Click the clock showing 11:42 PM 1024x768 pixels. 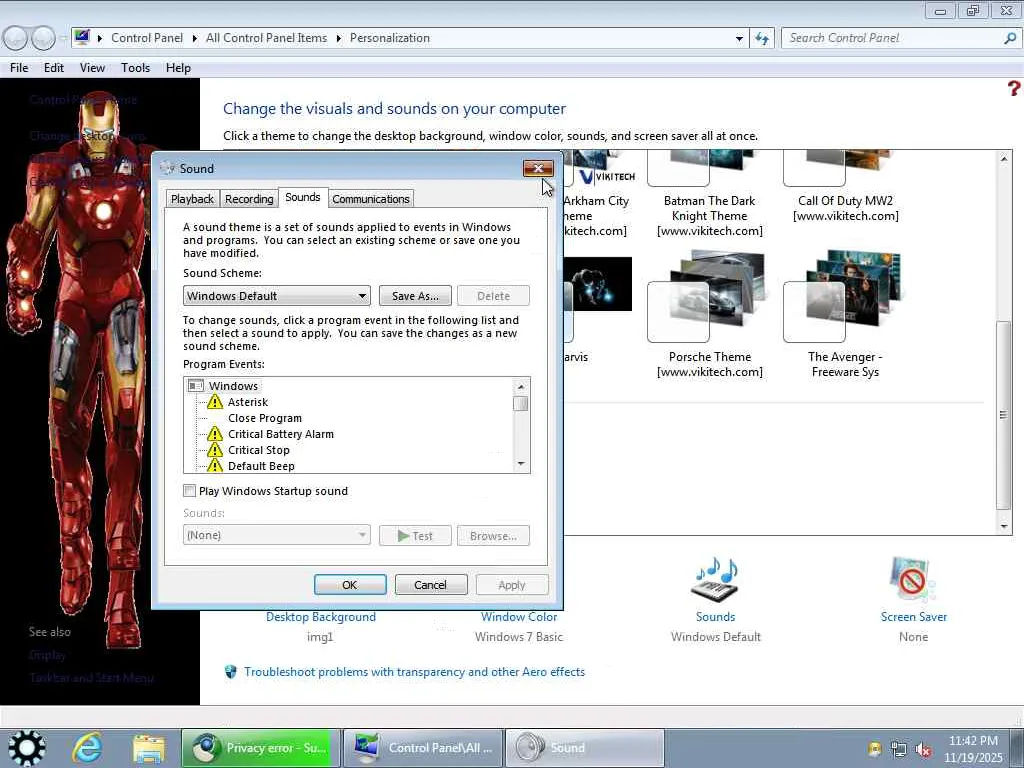pos(973,741)
